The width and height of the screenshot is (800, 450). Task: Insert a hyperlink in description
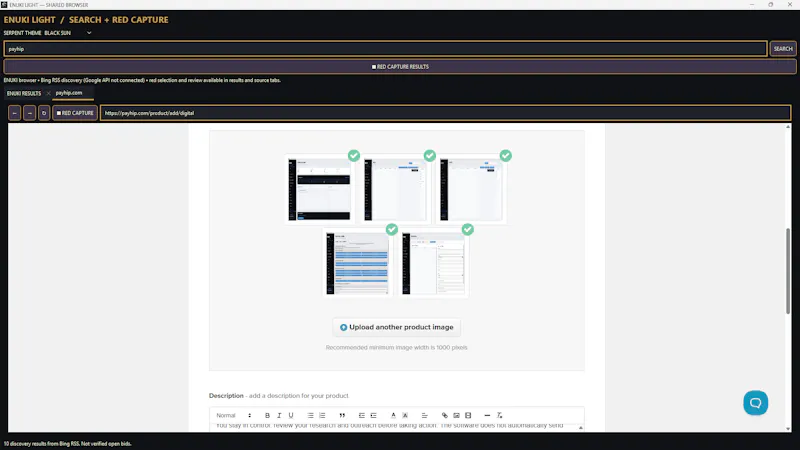(x=445, y=415)
